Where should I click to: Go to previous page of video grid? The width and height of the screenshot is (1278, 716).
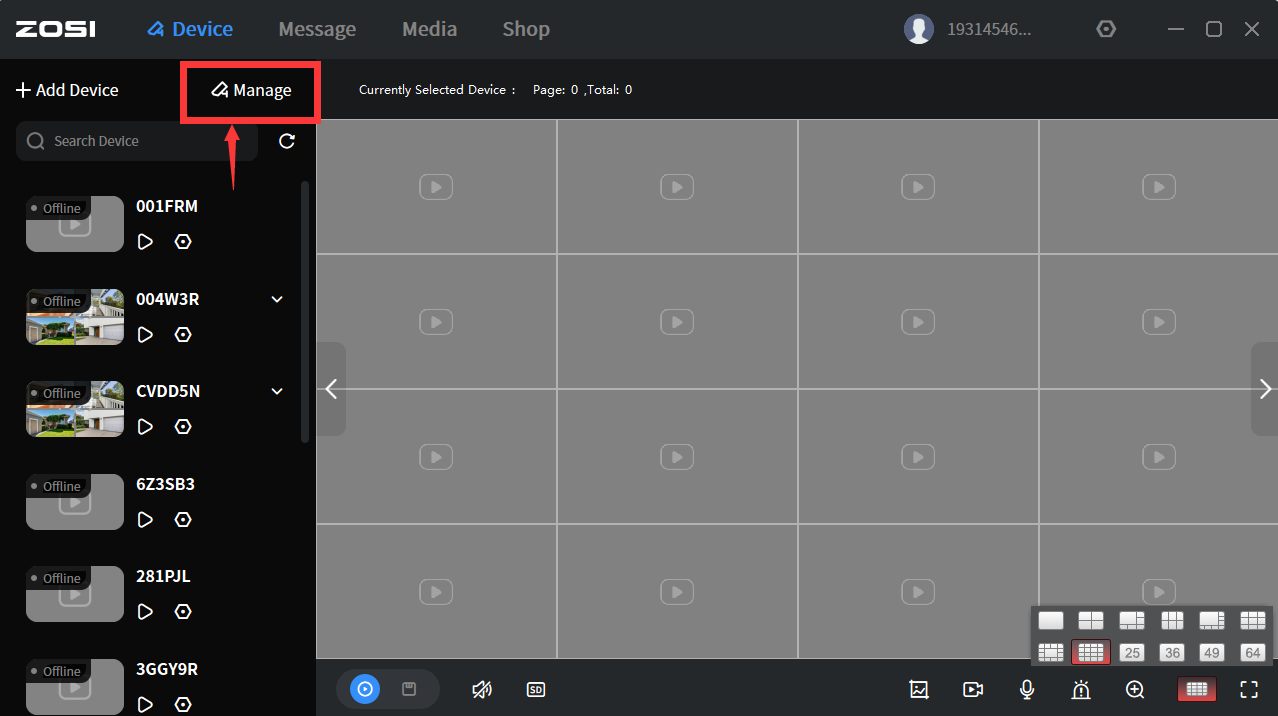[x=332, y=389]
